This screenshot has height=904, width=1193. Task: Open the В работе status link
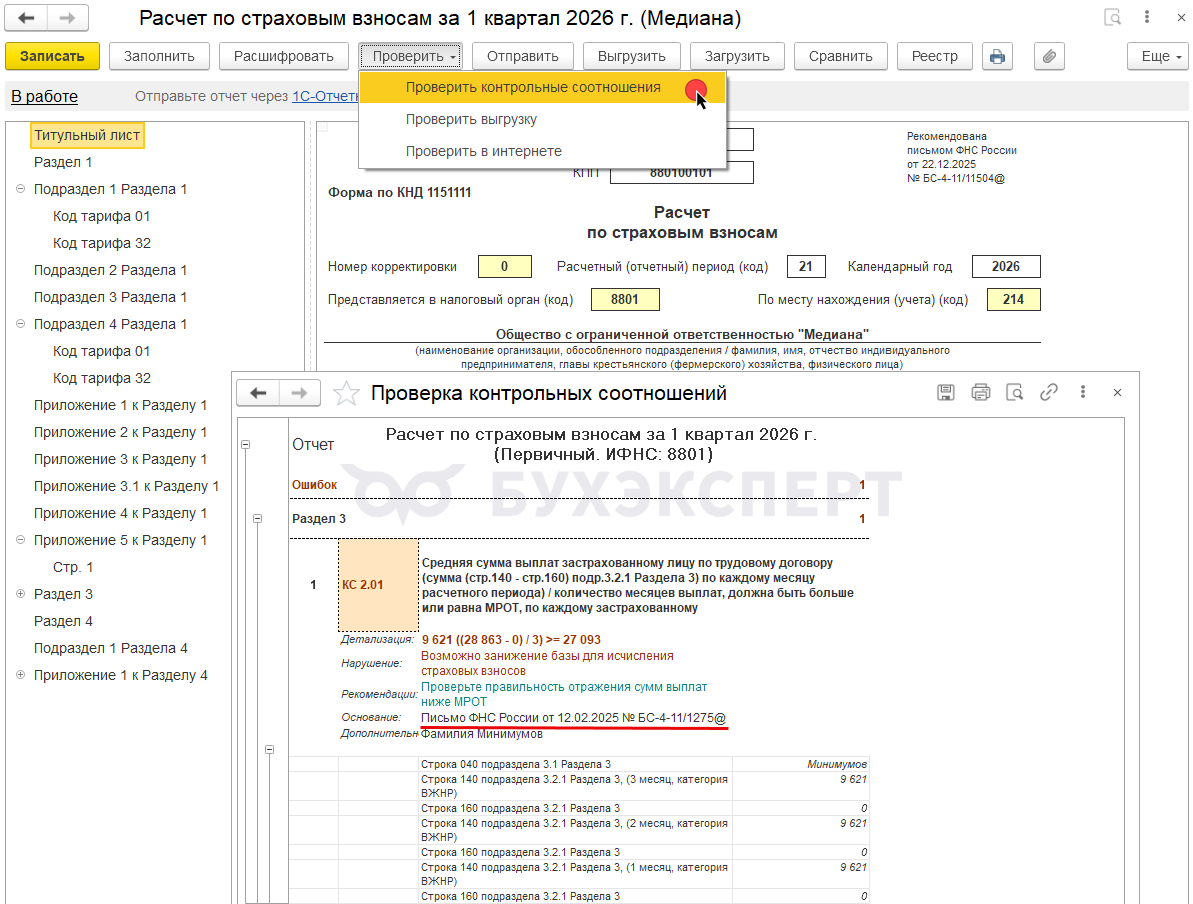pyautogui.click(x=44, y=97)
